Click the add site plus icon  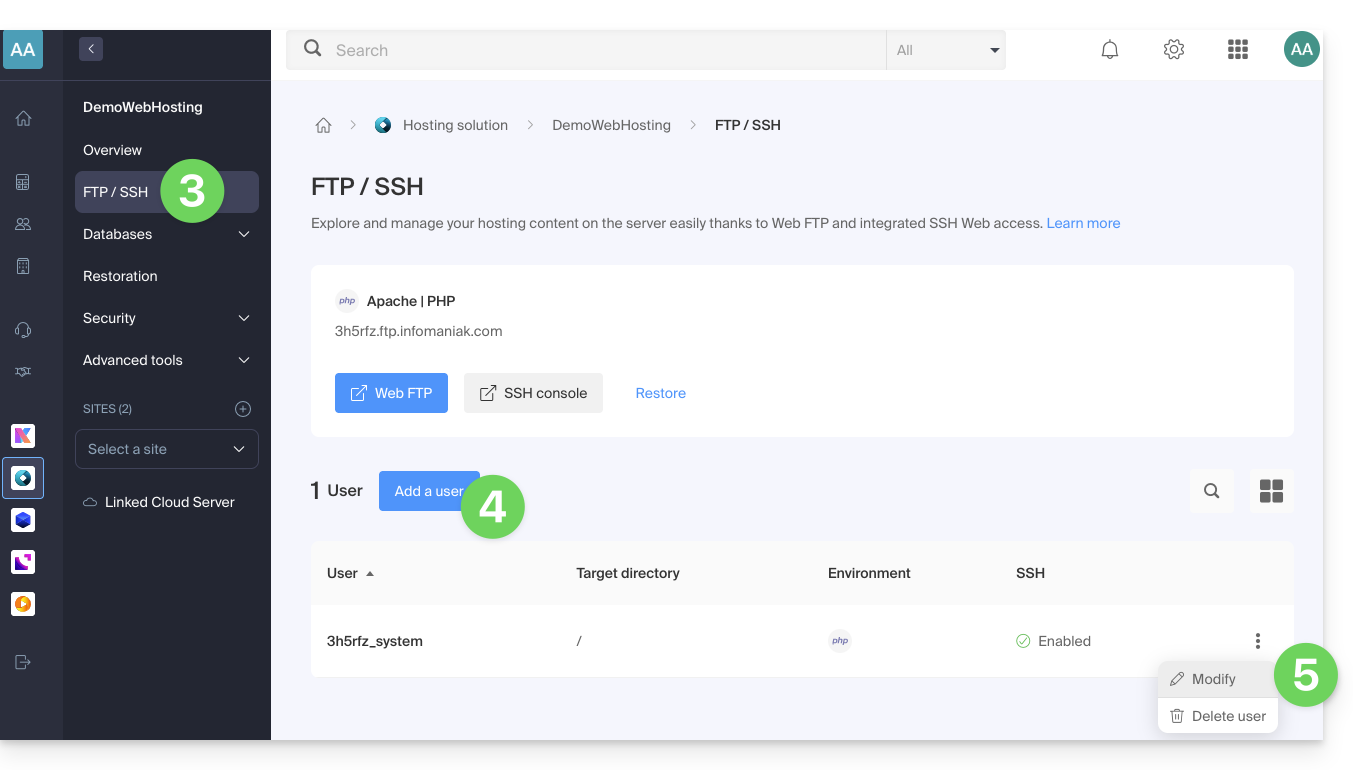tap(242, 409)
